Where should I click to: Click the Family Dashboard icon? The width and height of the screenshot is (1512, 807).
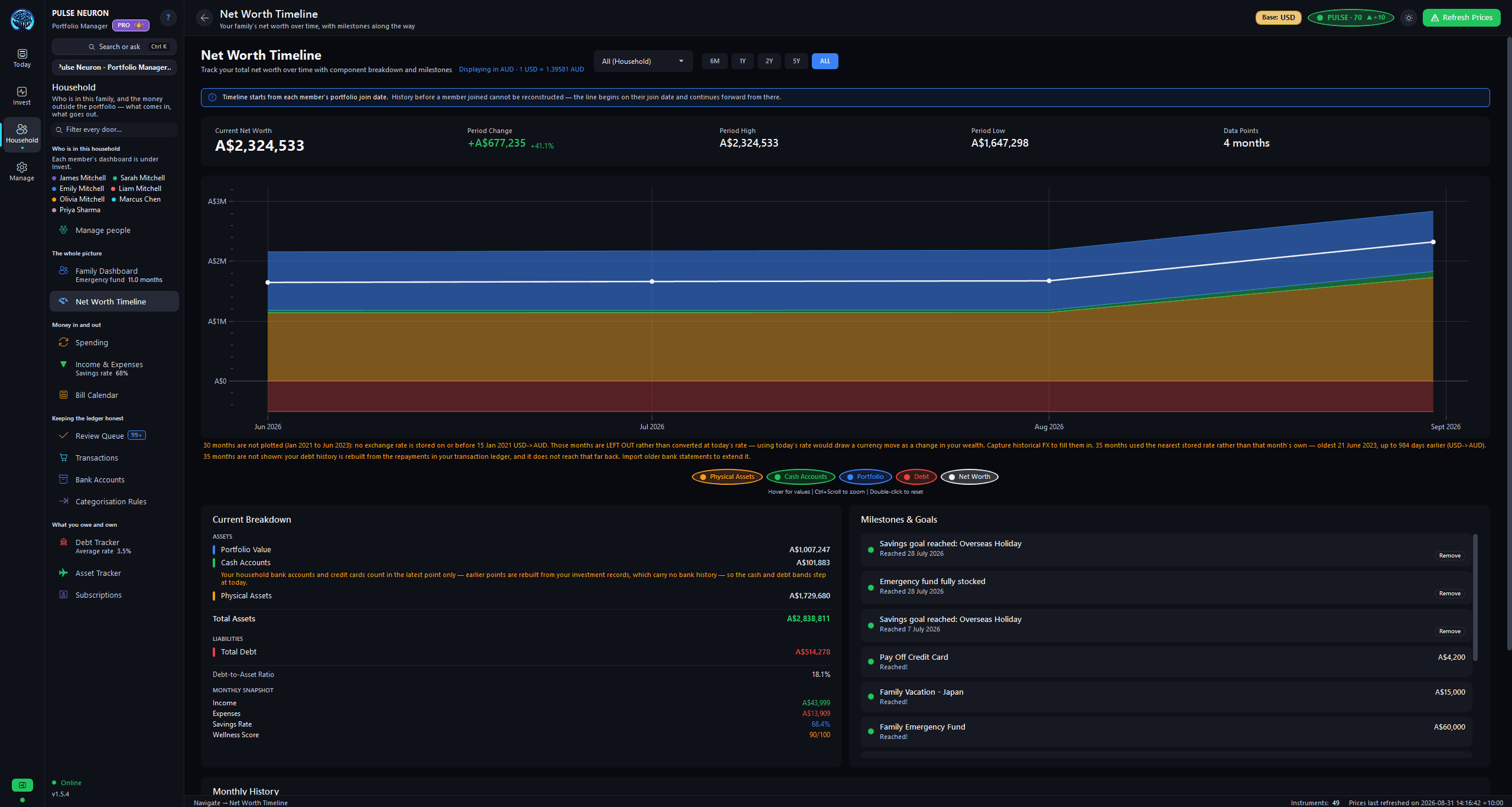coord(63,271)
